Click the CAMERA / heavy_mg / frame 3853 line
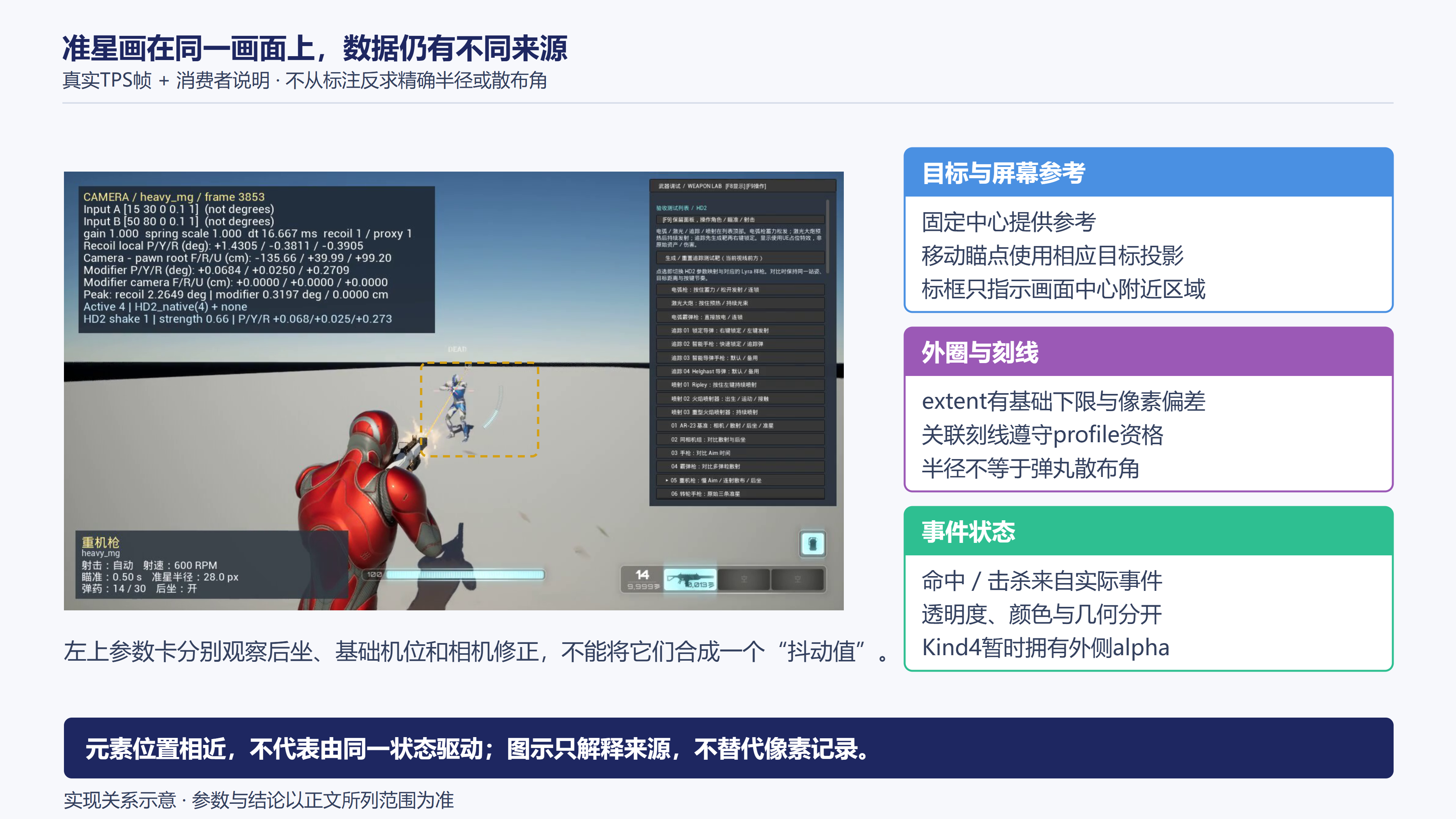The height and width of the screenshot is (819, 1456). click(x=174, y=197)
